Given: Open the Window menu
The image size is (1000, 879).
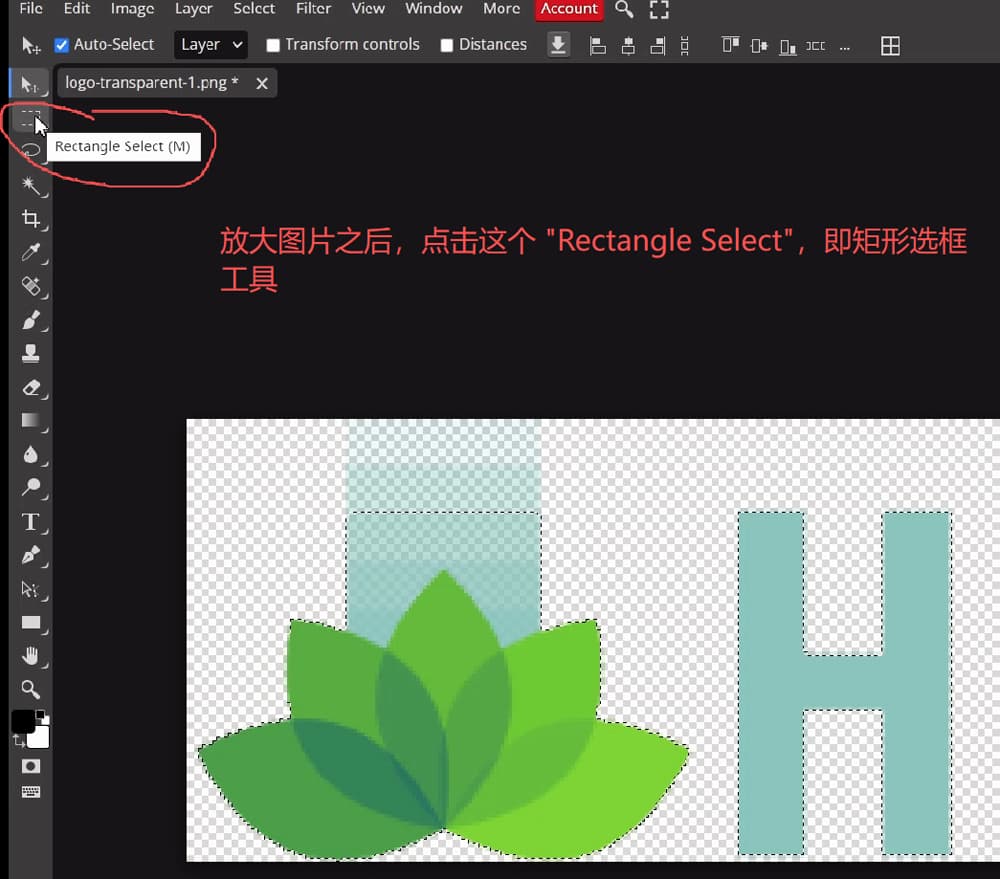Looking at the screenshot, I should [434, 8].
